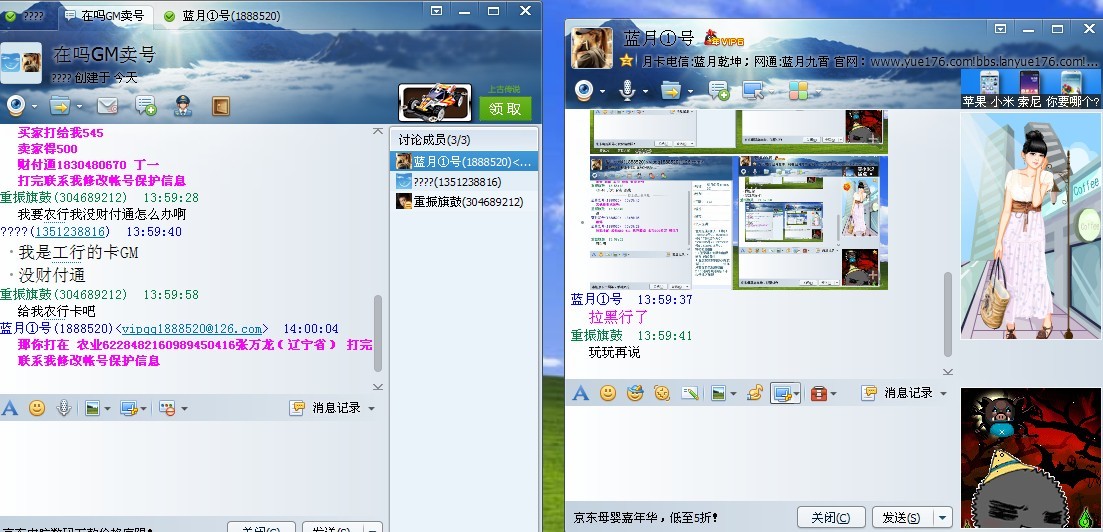This screenshot has height=532, width=1103.
Task: Click 蓝月①号 chat scrollbar thumb
Action: click(948, 317)
